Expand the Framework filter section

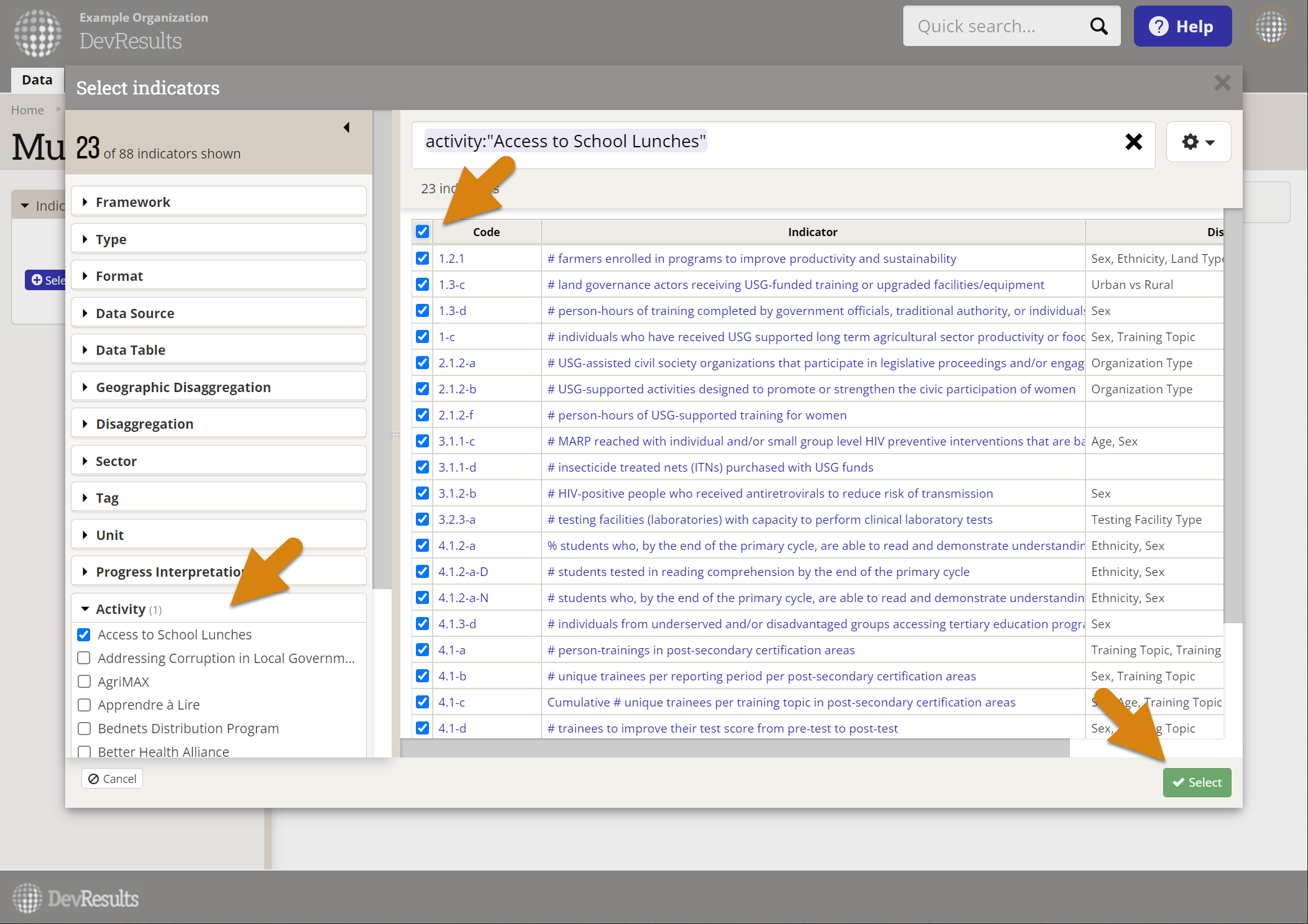tap(132, 202)
